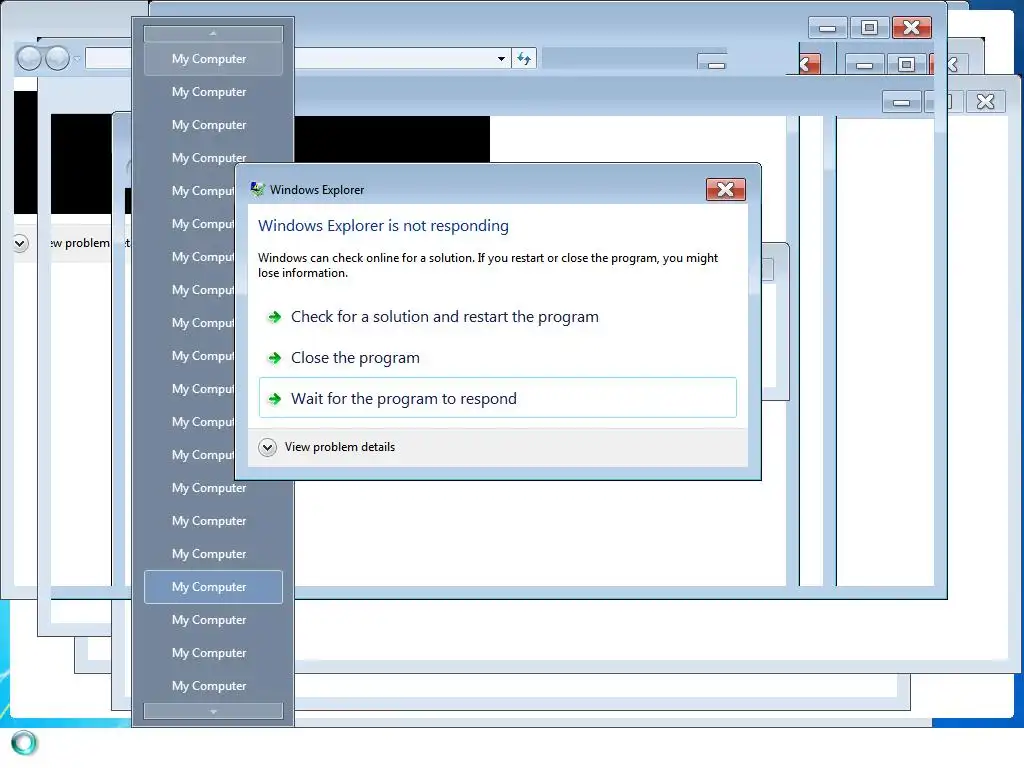
Task: Click Windows Explorer icon in dialog title bar
Action: coord(258,189)
